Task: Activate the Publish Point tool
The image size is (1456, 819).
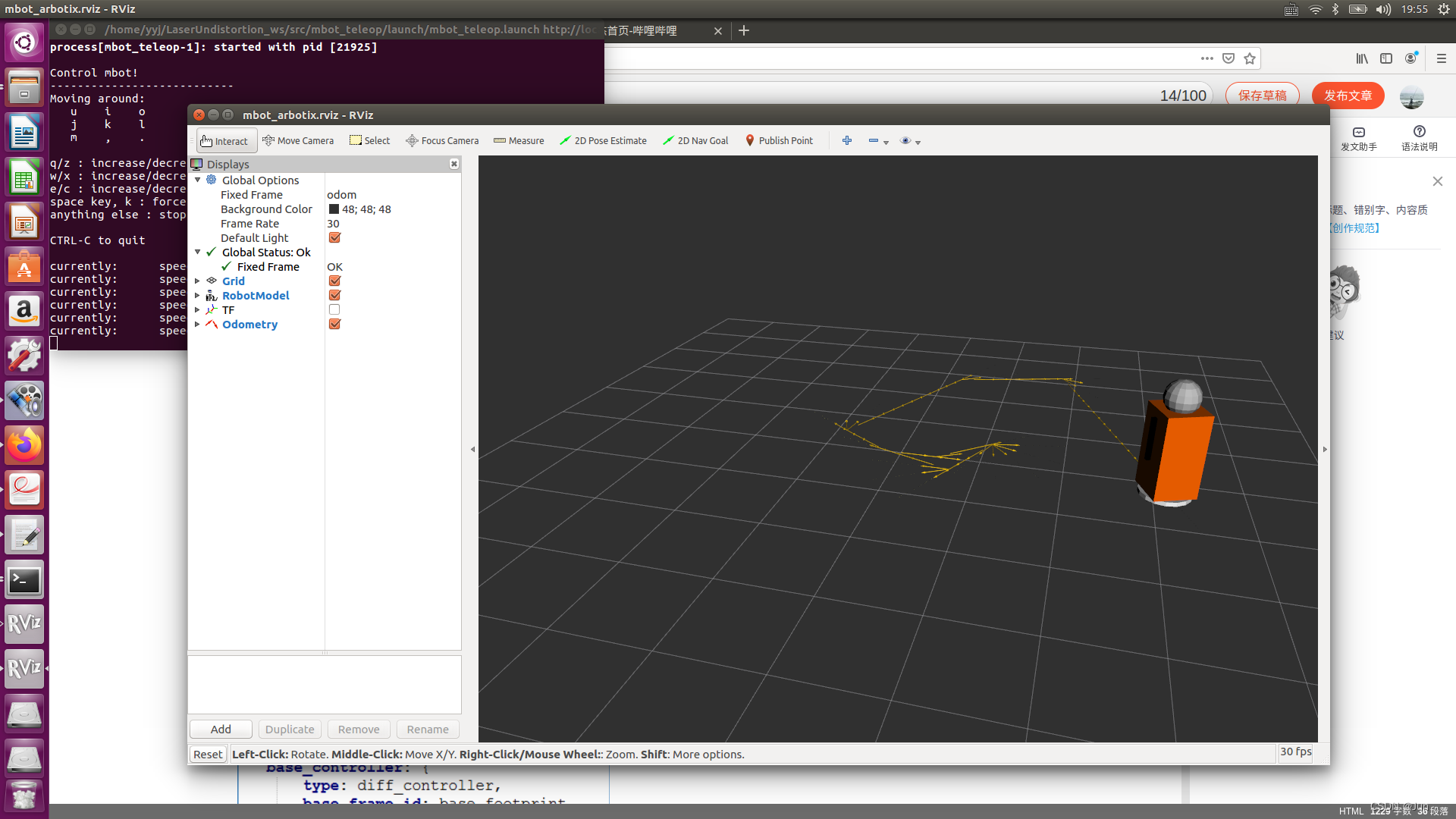Action: tap(779, 140)
